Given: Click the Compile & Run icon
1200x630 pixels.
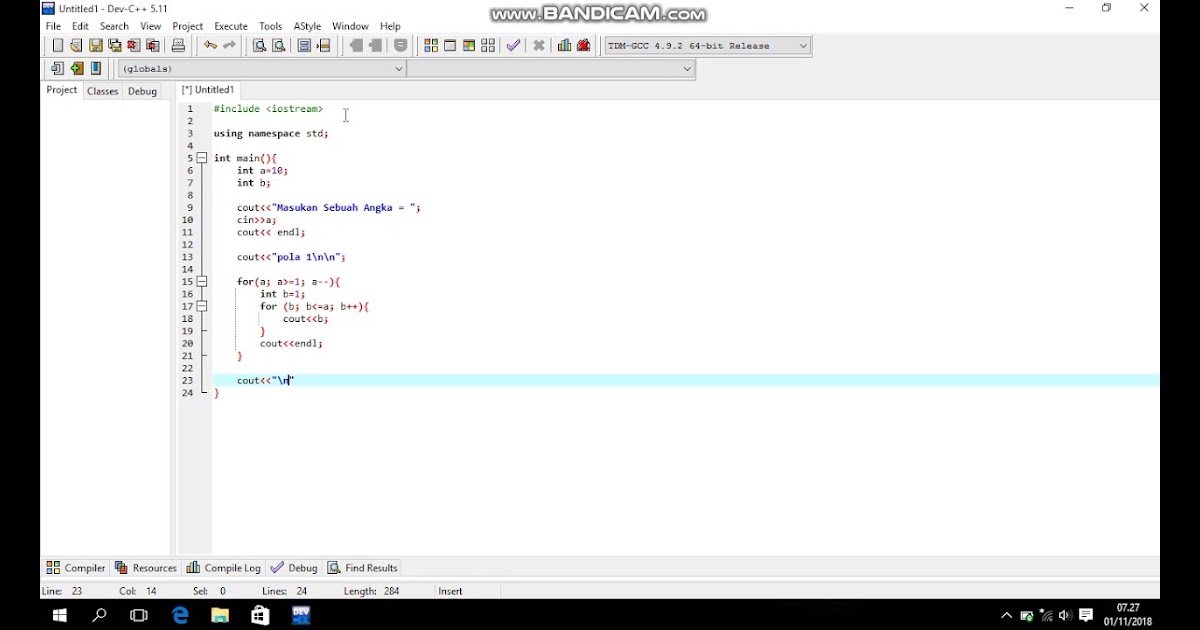Looking at the screenshot, I should tap(469, 45).
